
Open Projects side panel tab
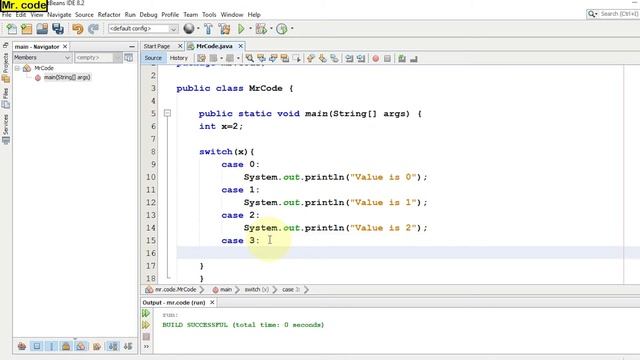click(6, 63)
